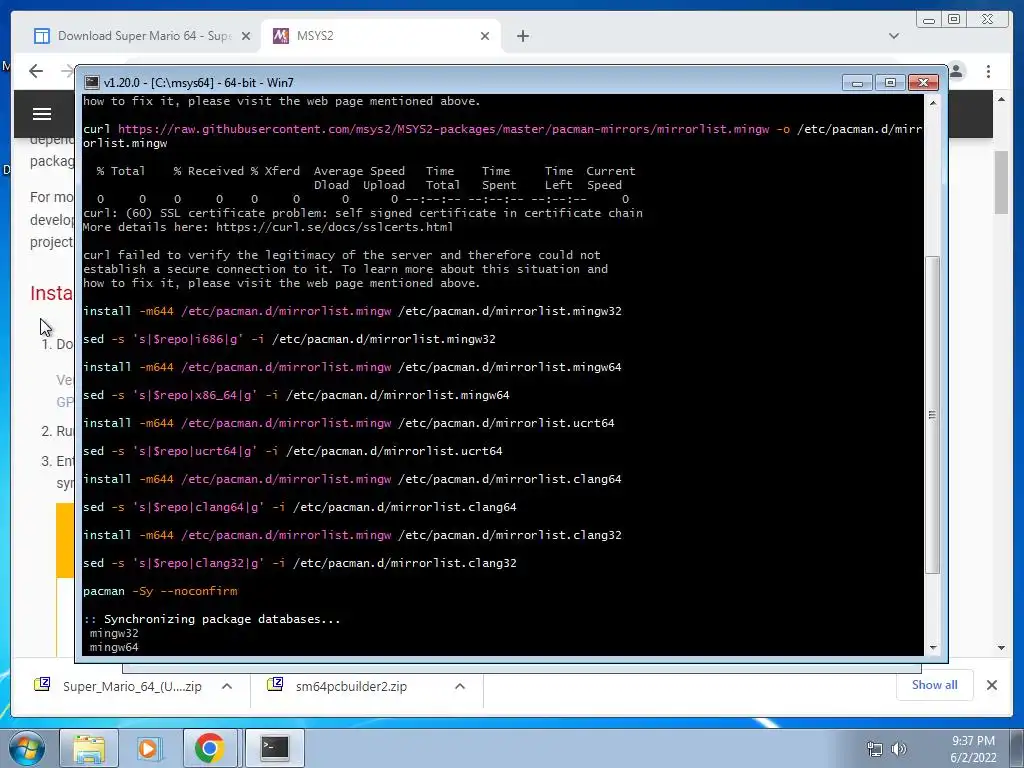
Task: Click the curl.se sslcerts URL text
Action: [x=334, y=227]
